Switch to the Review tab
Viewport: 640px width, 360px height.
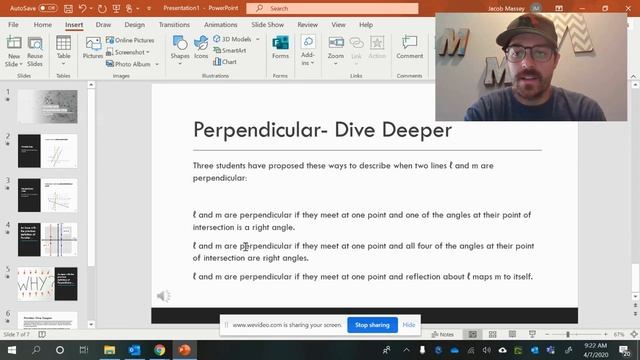[x=307, y=24]
